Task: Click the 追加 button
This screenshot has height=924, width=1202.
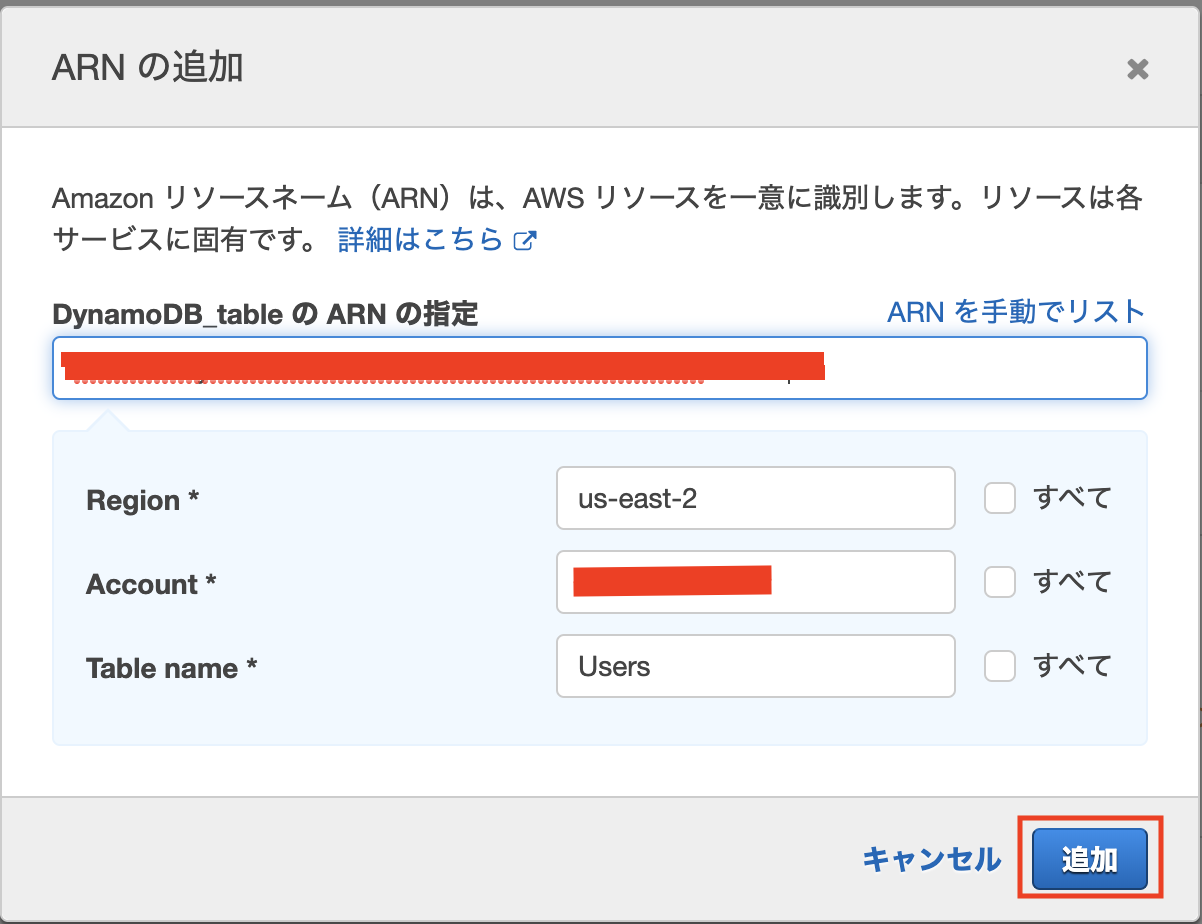Action: point(1090,859)
